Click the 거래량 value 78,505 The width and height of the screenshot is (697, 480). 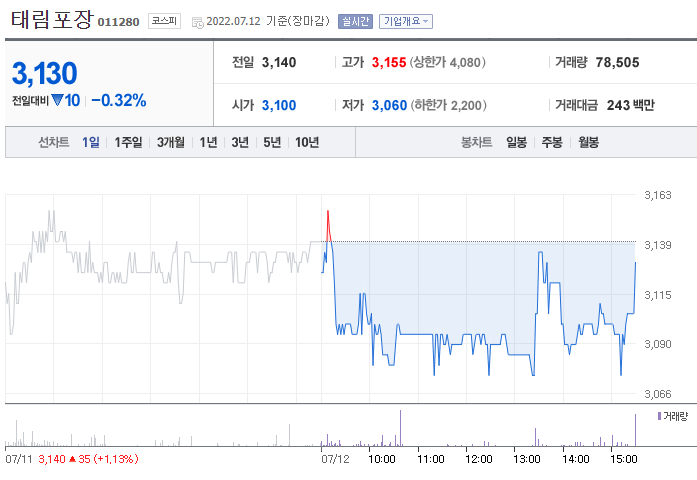click(617, 62)
